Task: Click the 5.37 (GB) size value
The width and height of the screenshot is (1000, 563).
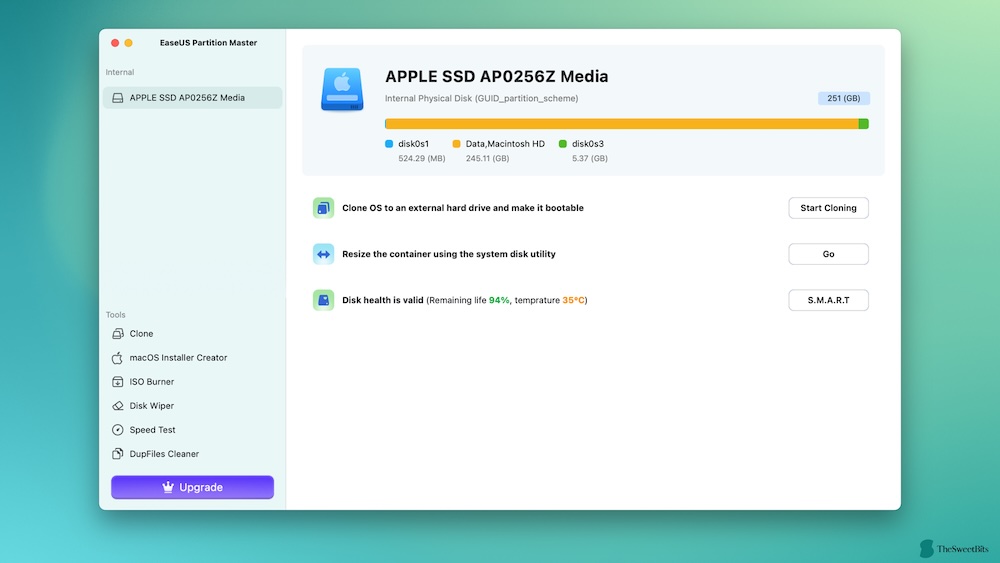Action: tap(590, 158)
